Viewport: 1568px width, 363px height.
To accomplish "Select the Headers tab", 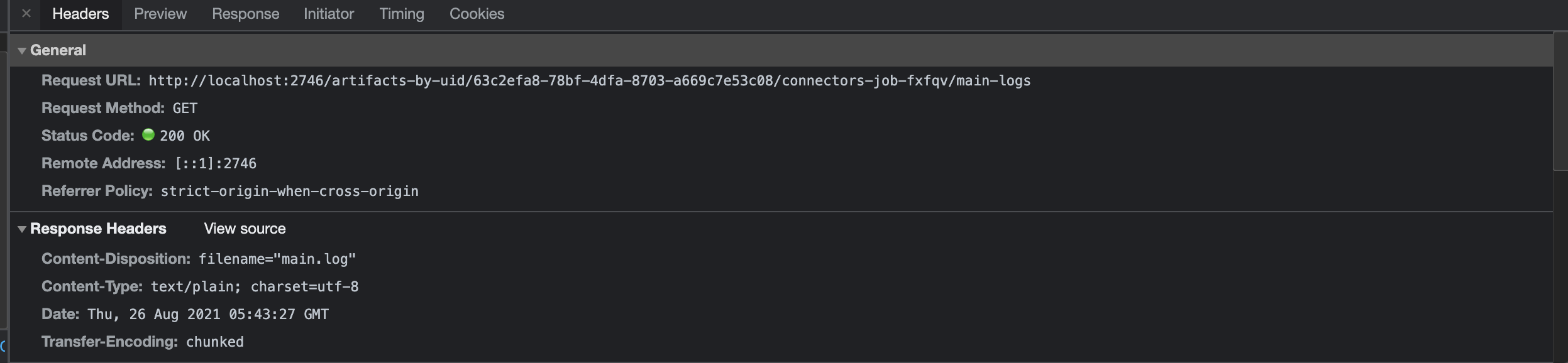I will pos(80,14).
